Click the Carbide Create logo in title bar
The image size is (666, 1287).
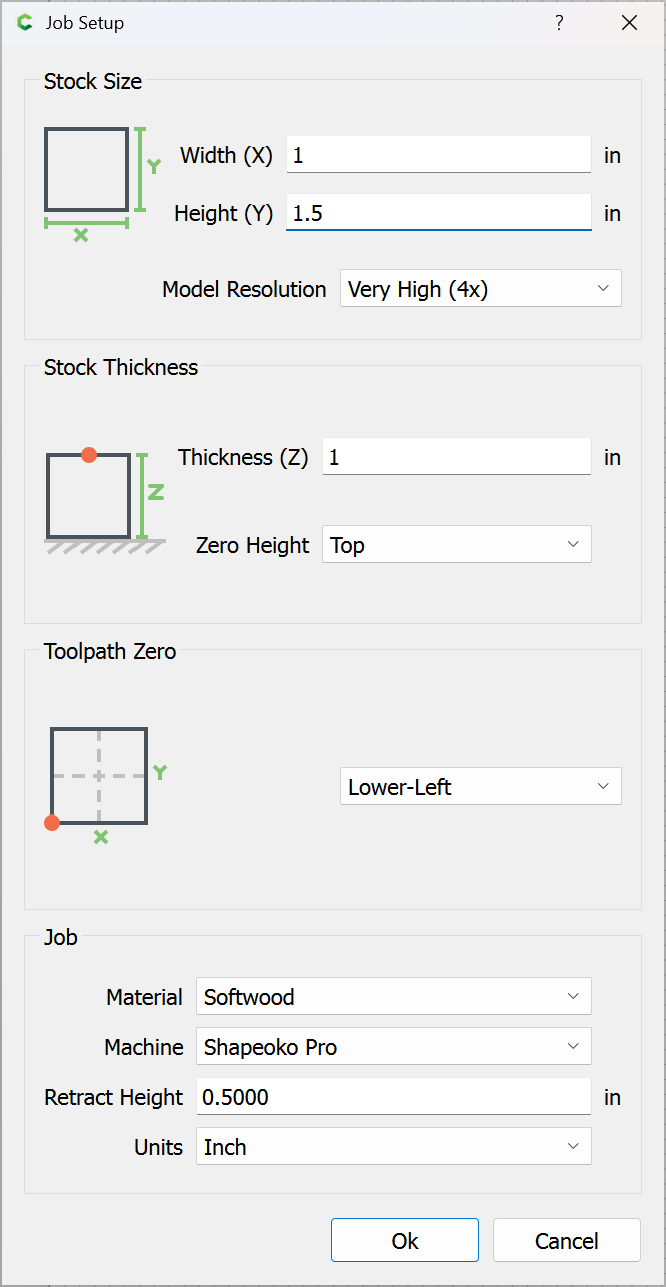point(25,23)
